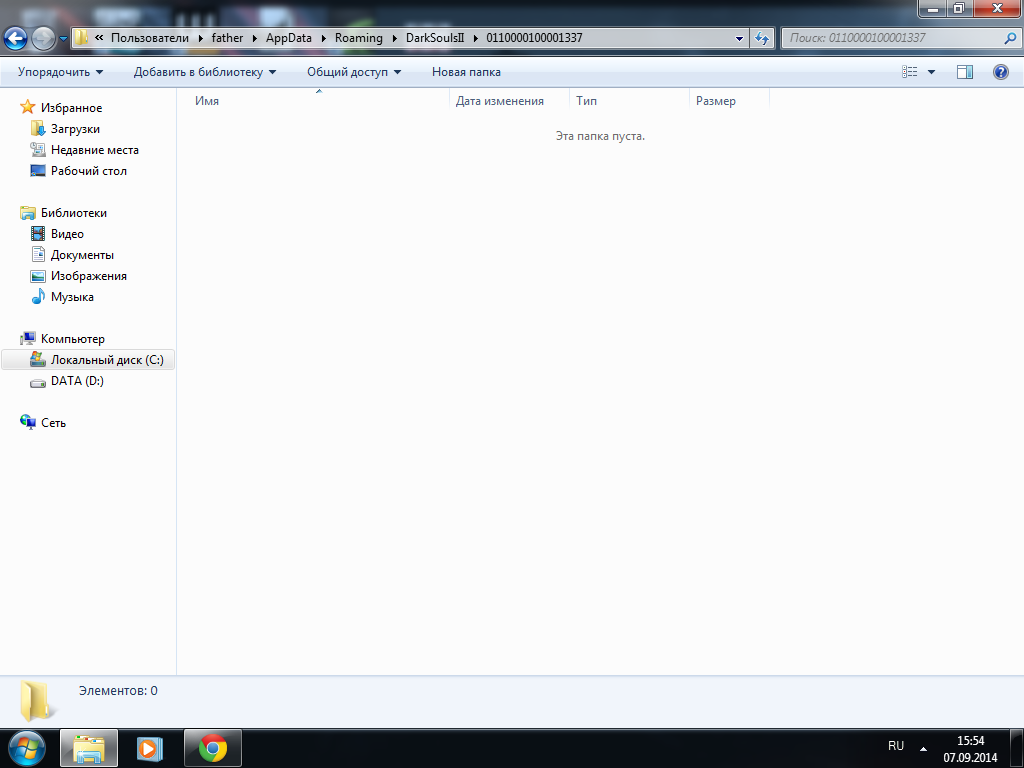Open the Изображения library
Screen dimensions: 1024x768
89,275
